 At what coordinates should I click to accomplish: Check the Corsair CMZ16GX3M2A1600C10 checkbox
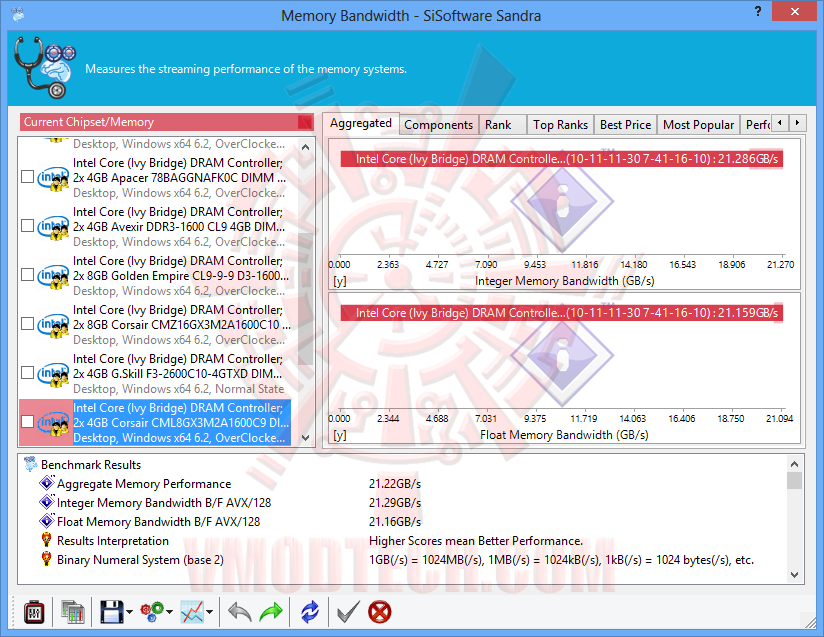(27, 323)
